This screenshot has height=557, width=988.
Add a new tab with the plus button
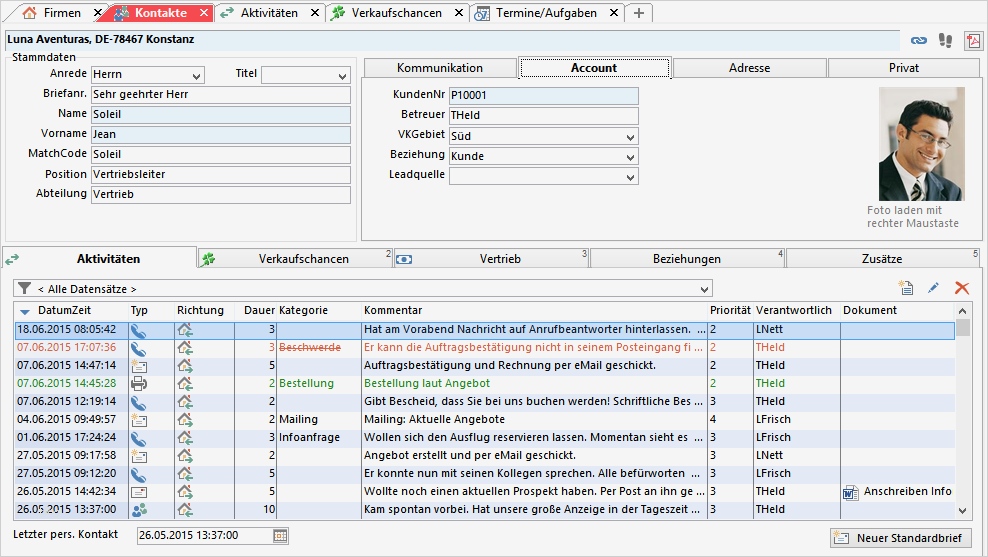(x=640, y=13)
